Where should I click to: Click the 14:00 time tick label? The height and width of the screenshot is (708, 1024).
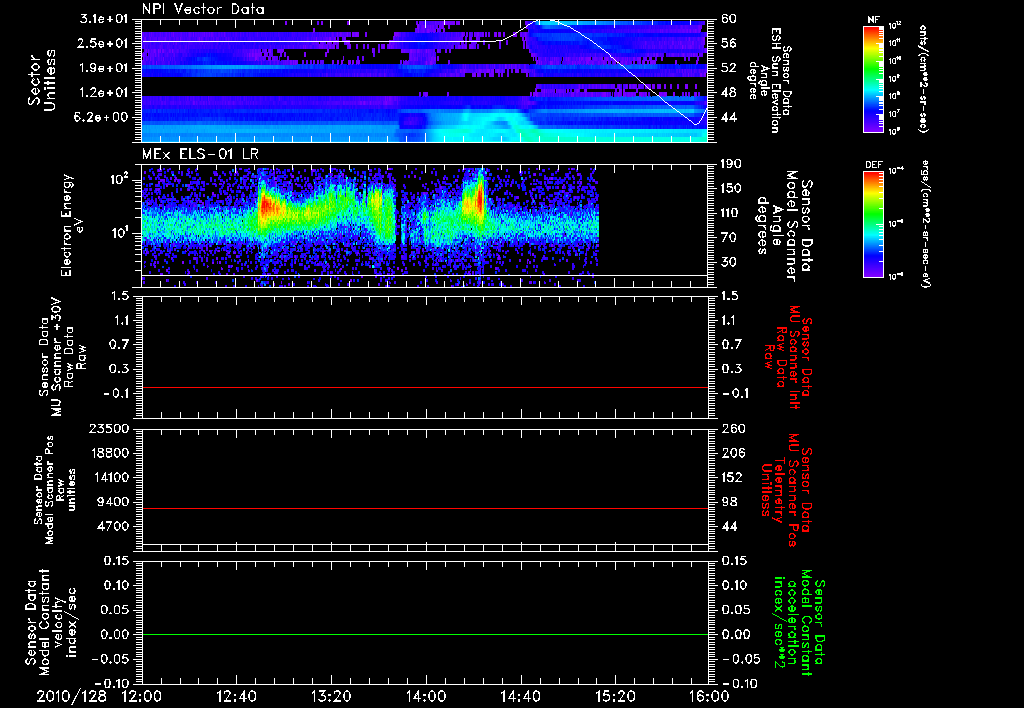point(426,696)
